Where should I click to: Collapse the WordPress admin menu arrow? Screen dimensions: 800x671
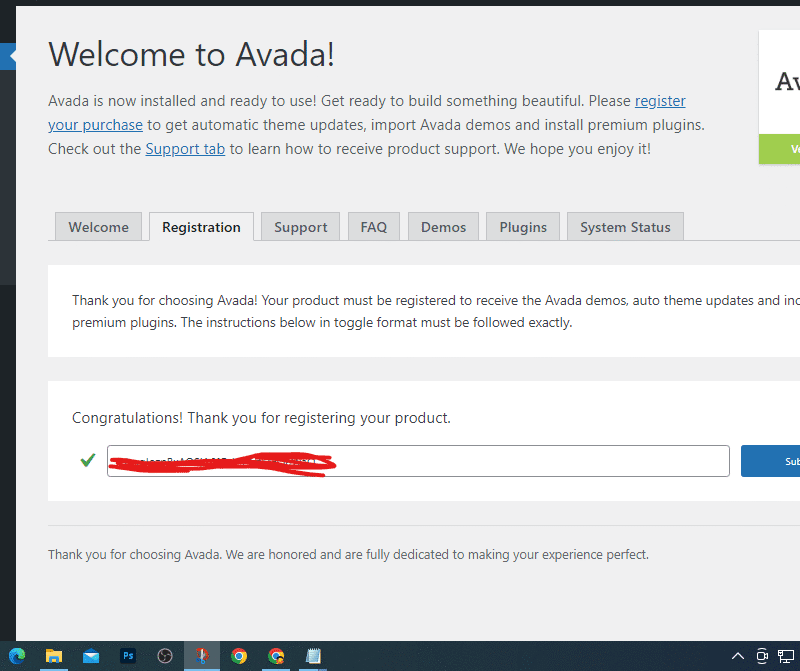[12, 56]
